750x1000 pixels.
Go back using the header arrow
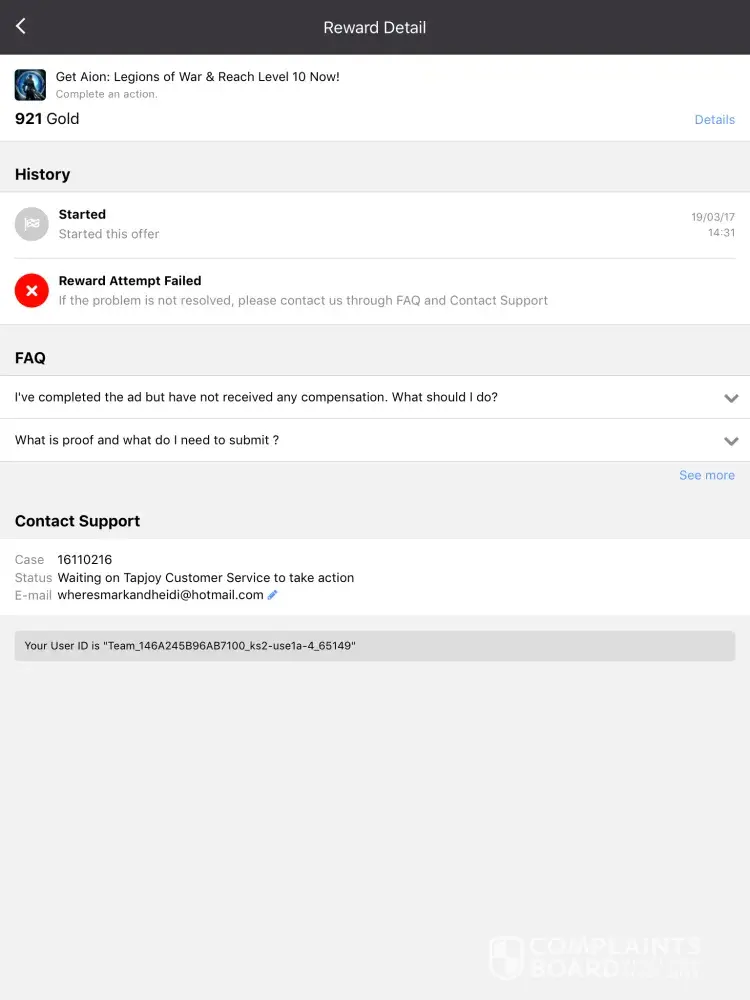[21, 27]
